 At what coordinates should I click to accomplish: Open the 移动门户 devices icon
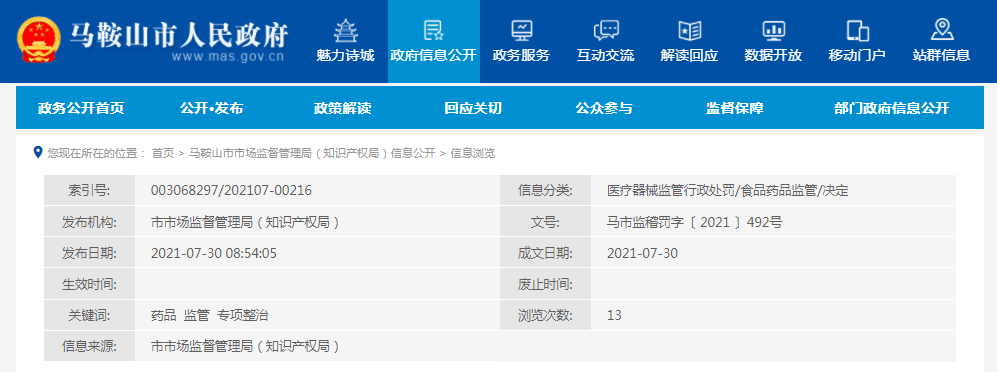tap(857, 30)
